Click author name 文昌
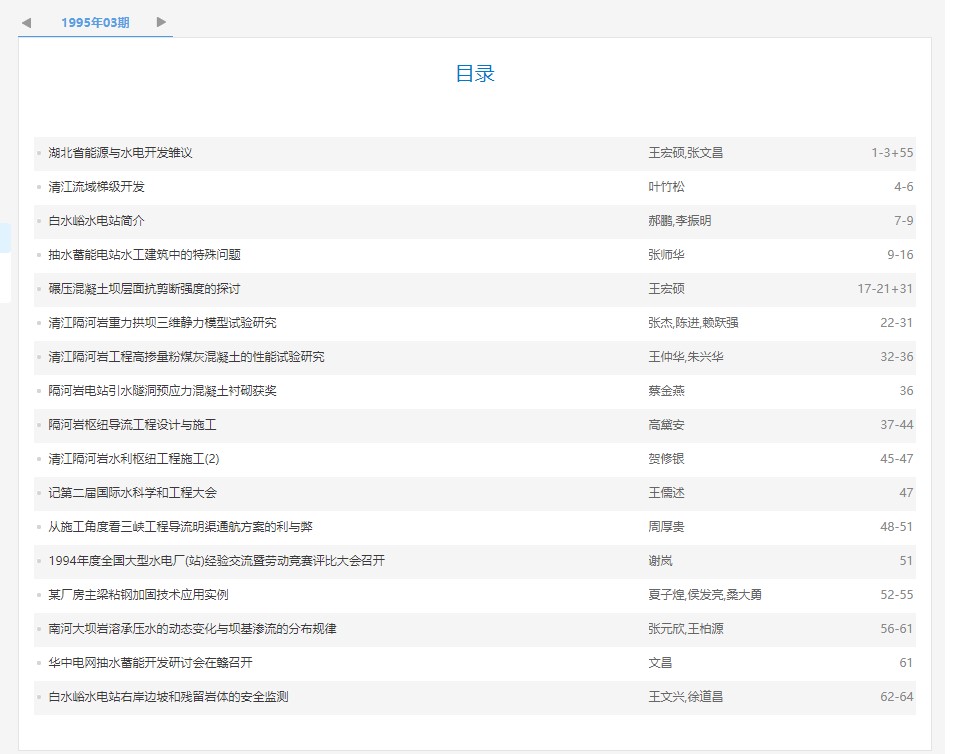The image size is (964, 754). (660, 663)
